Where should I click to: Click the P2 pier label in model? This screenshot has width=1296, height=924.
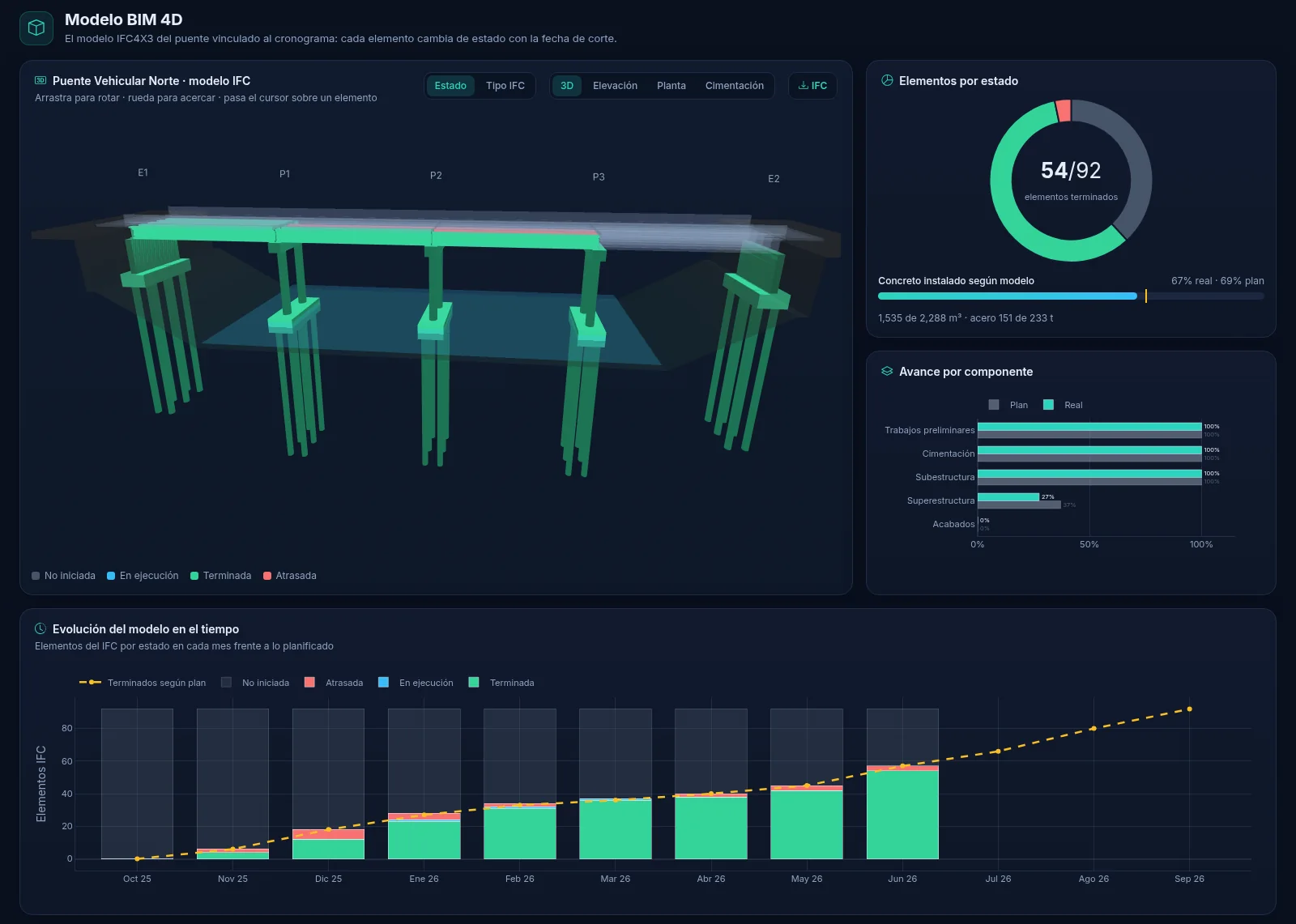pos(436,176)
